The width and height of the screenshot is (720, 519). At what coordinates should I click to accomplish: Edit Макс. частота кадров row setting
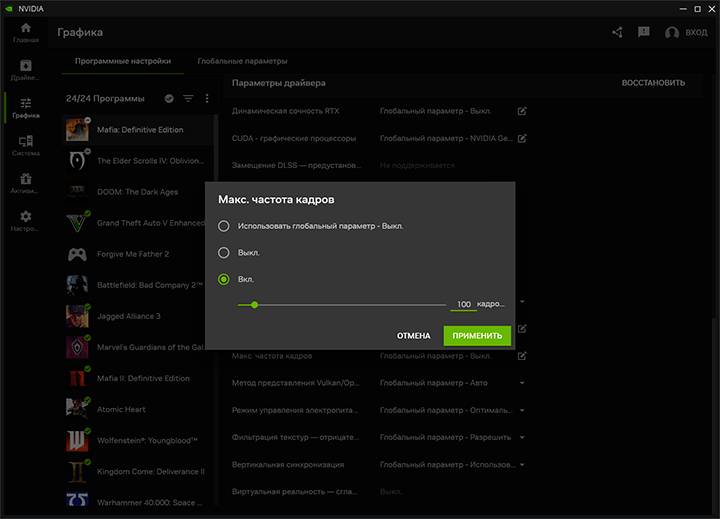click(x=522, y=356)
